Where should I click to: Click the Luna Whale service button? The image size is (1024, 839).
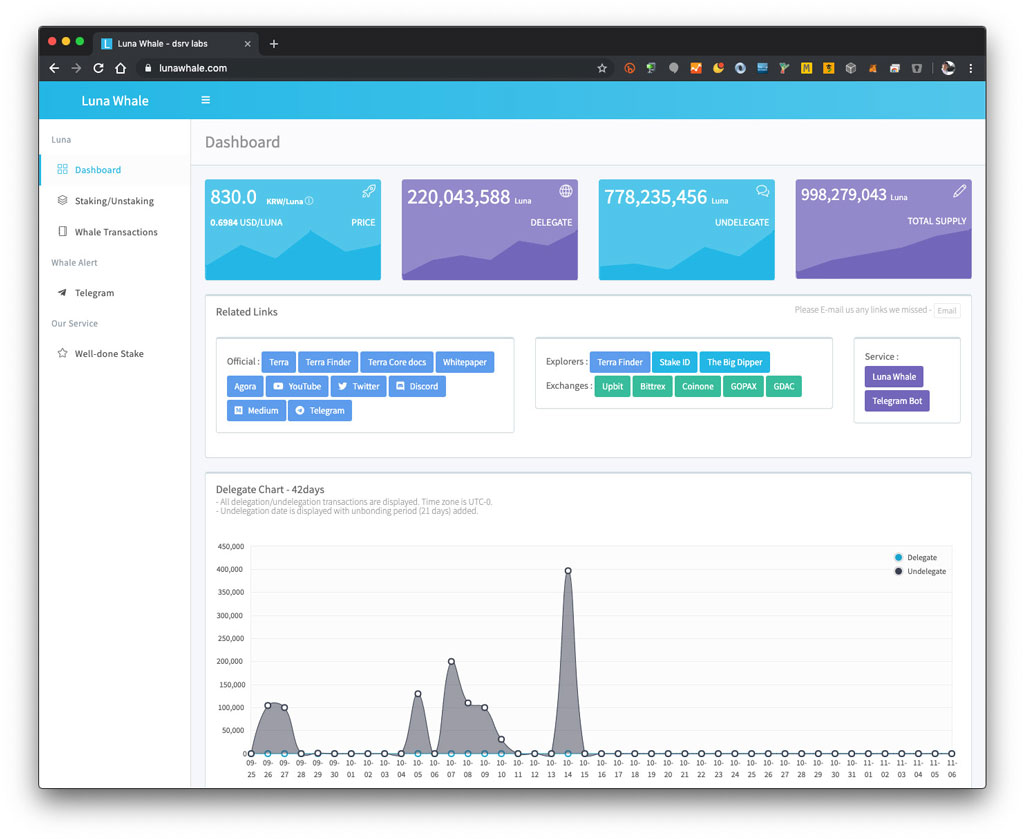pos(894,377)
